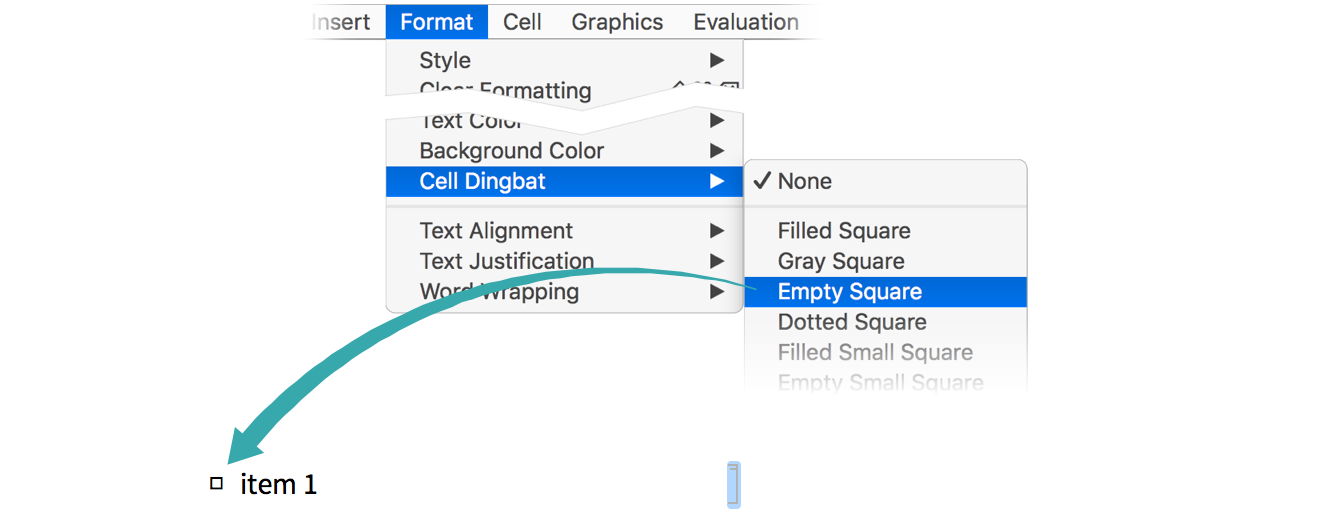This screenshot has width=1340, height=510.
Task: Select the cell bracket at right of item 1
Action: [x=732, y=484]
